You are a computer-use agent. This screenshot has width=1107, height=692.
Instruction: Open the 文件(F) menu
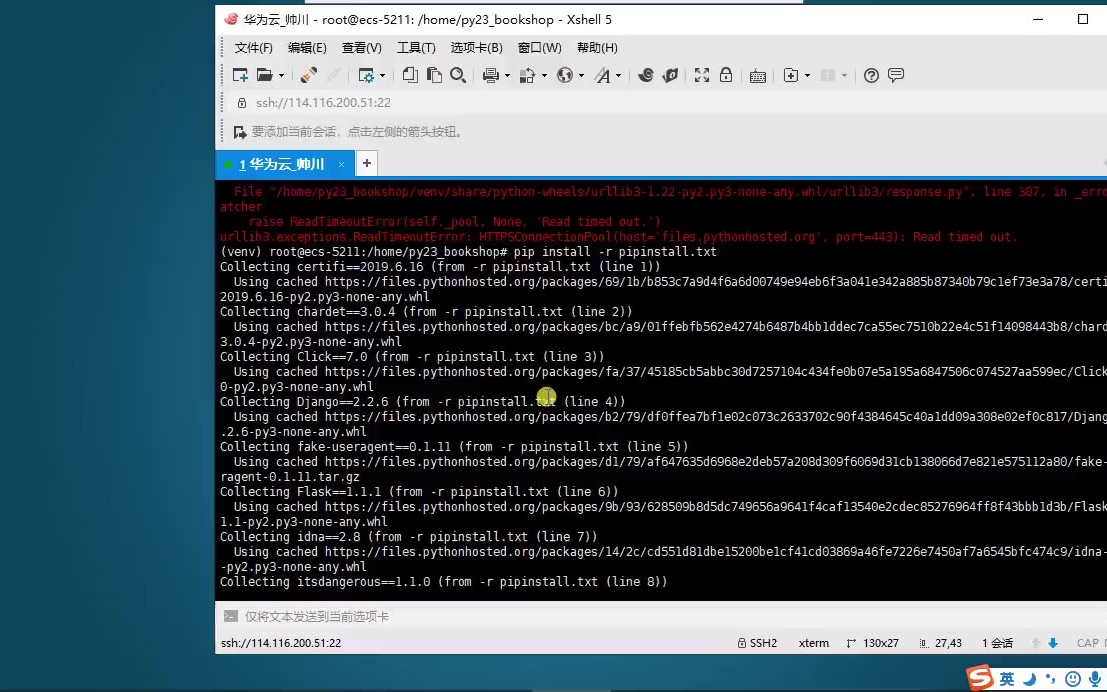[254, 48]
